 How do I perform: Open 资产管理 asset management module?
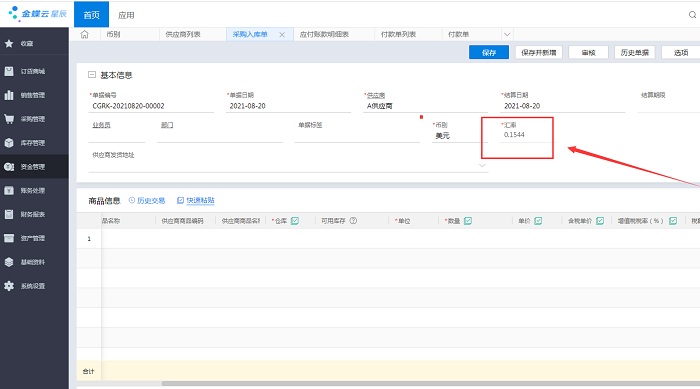34,238
